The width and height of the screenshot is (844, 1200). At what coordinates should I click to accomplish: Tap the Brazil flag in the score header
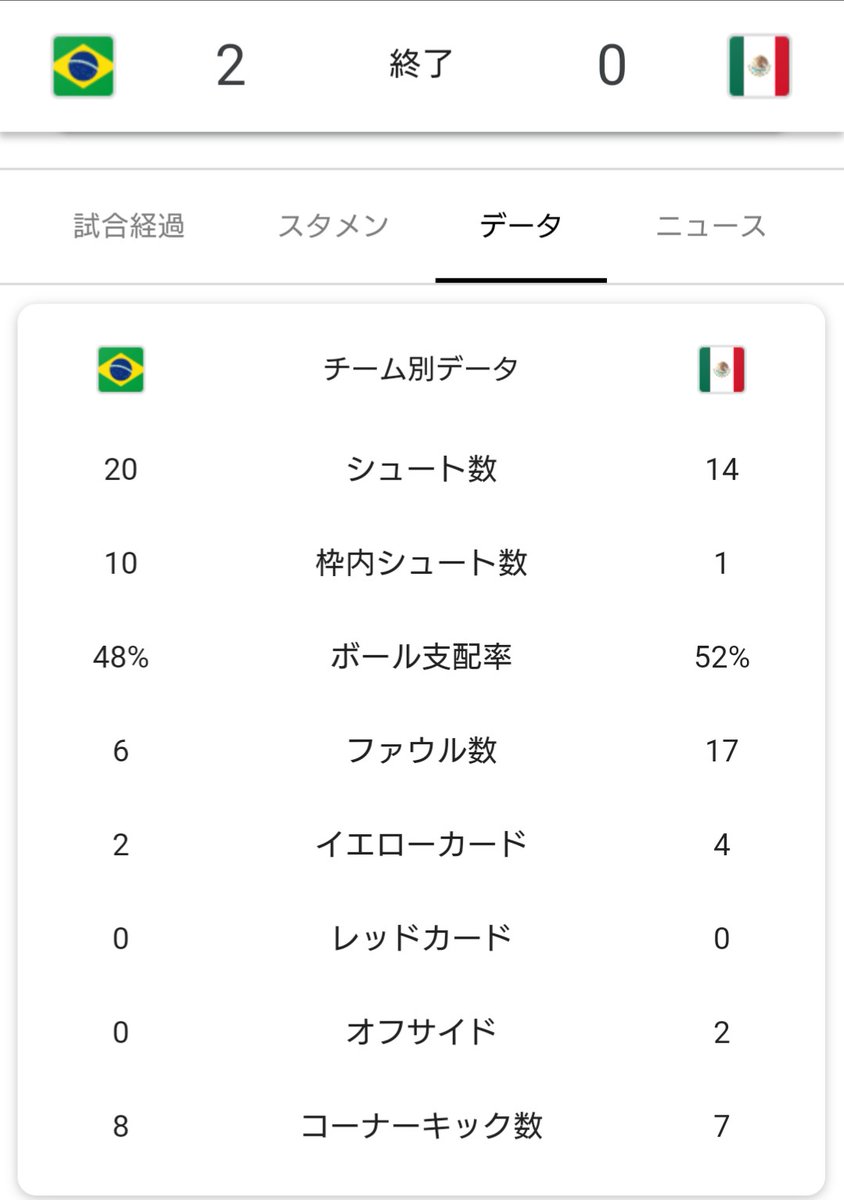(x=83, y=66)
